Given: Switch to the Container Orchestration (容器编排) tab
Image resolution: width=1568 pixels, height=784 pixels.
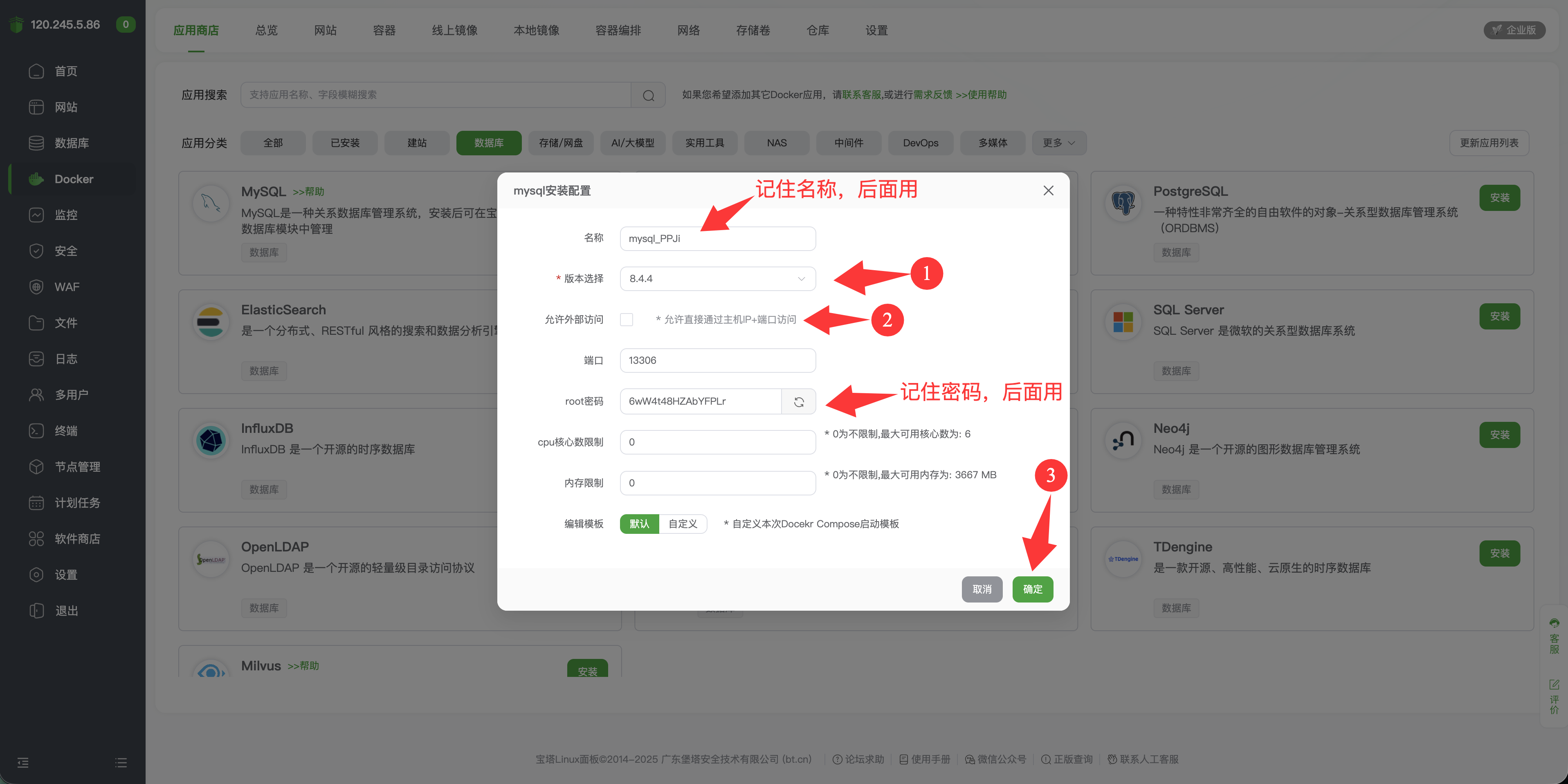Looking at the screenshot, I should coord(618,30).
